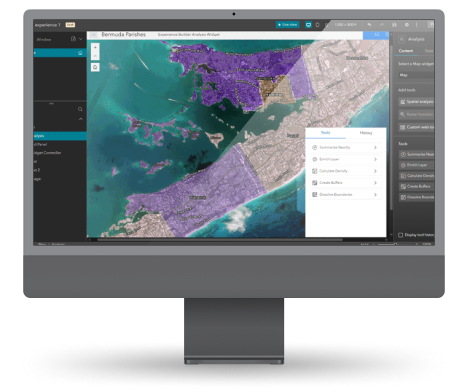Image resolution: width=465 pixels, height=392 pixels.
Task: Click the horizontal scrollbar below the map
Action: point(220,239)
